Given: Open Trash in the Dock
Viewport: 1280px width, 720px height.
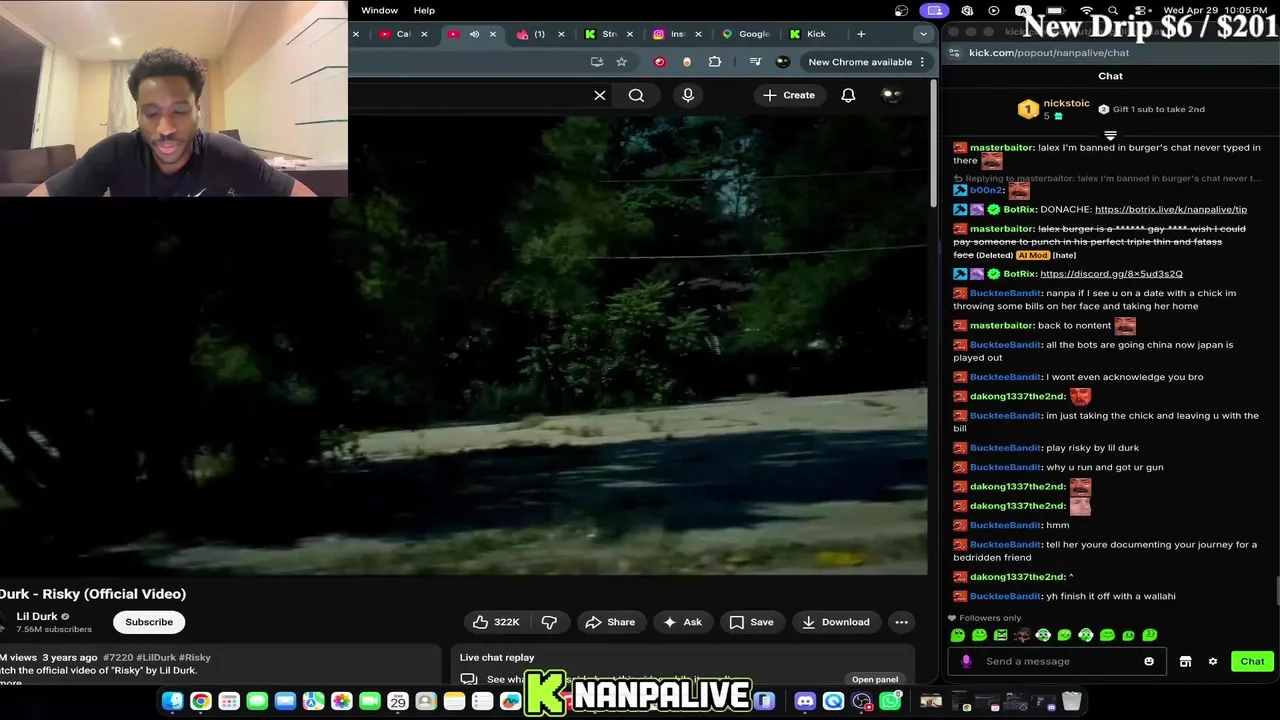Looking at the screenshot, I should pyautogui.click(x=1071, y=701).
